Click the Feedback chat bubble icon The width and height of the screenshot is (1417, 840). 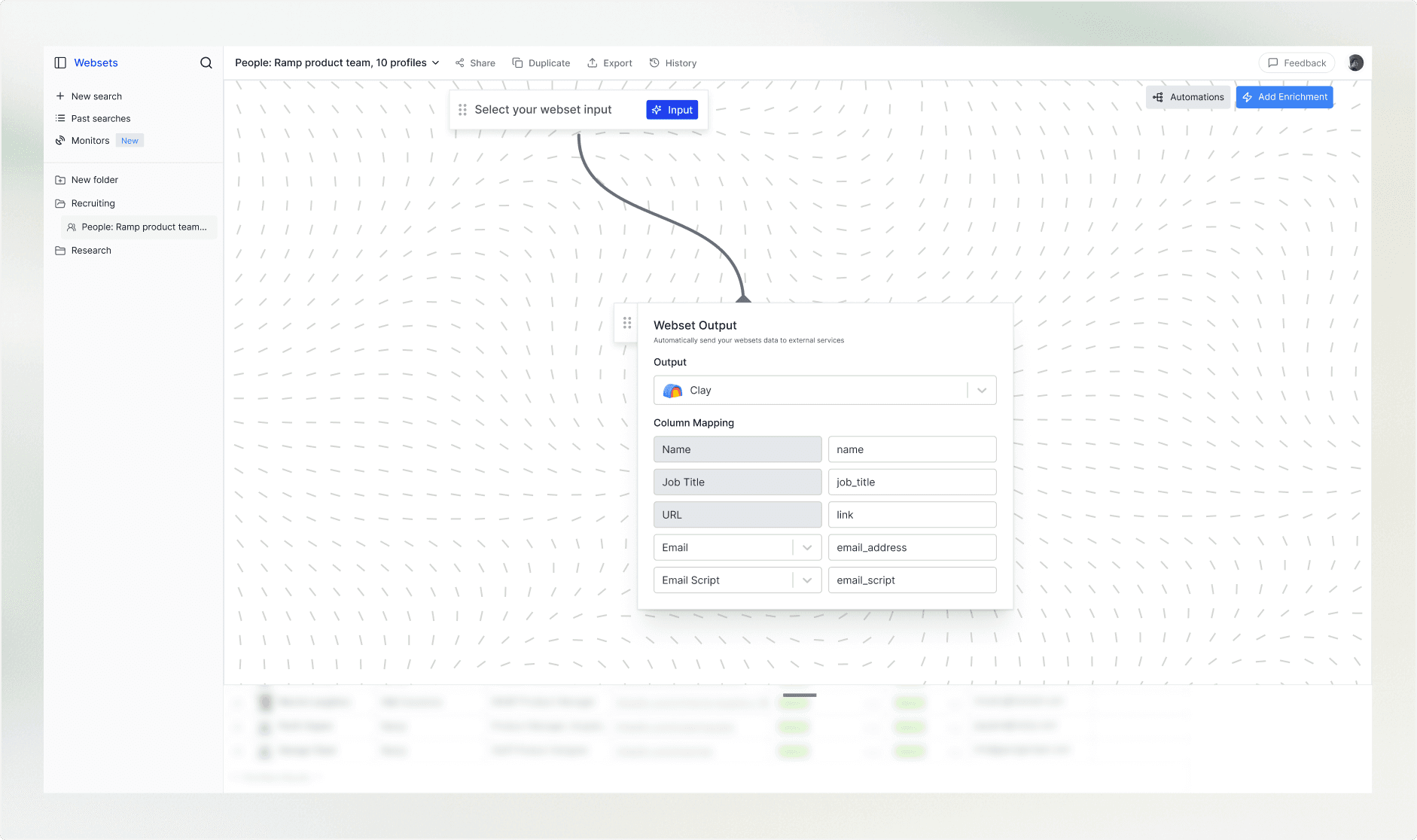[1273, 63]
